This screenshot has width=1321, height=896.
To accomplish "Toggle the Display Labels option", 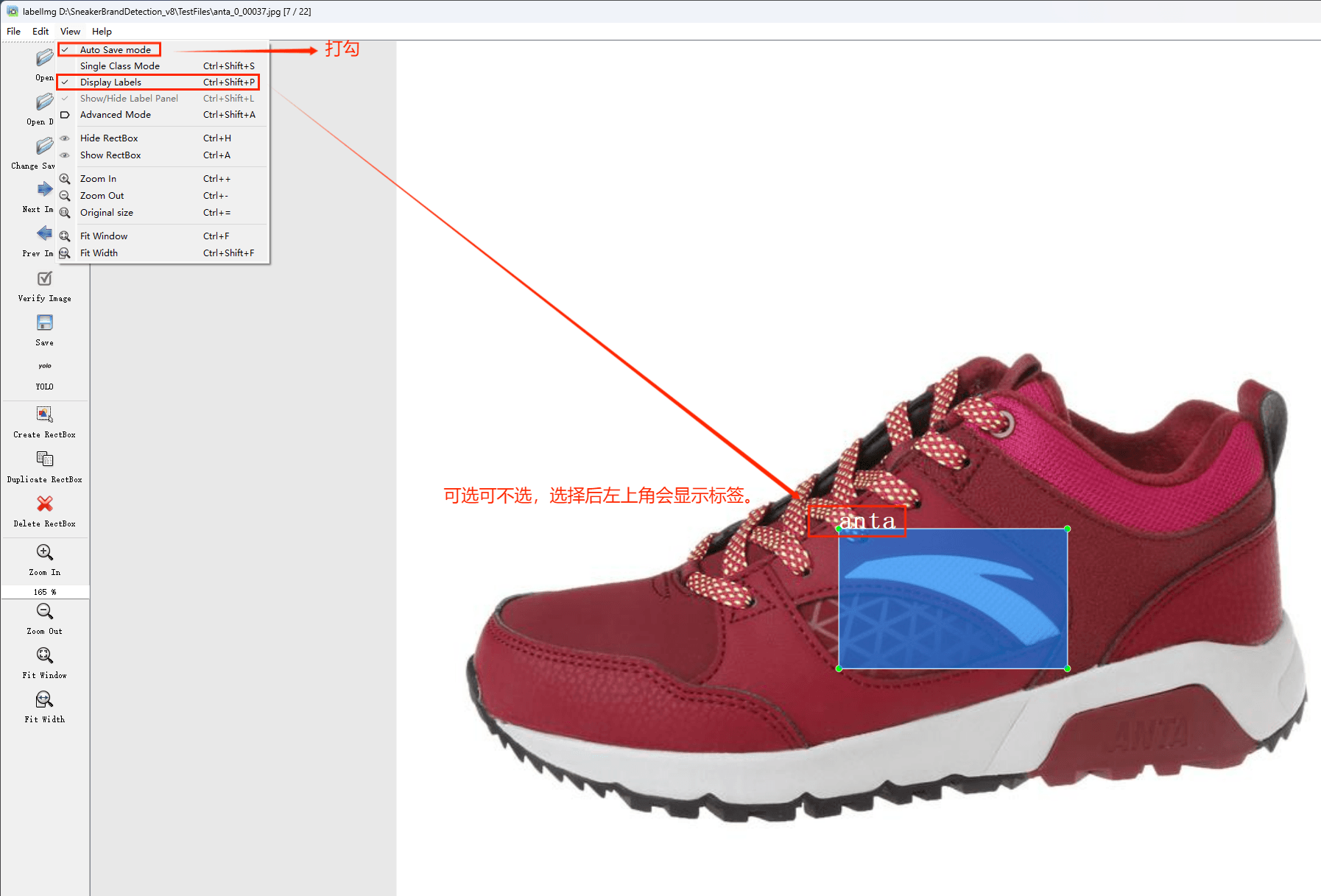I will click(110, 82).
